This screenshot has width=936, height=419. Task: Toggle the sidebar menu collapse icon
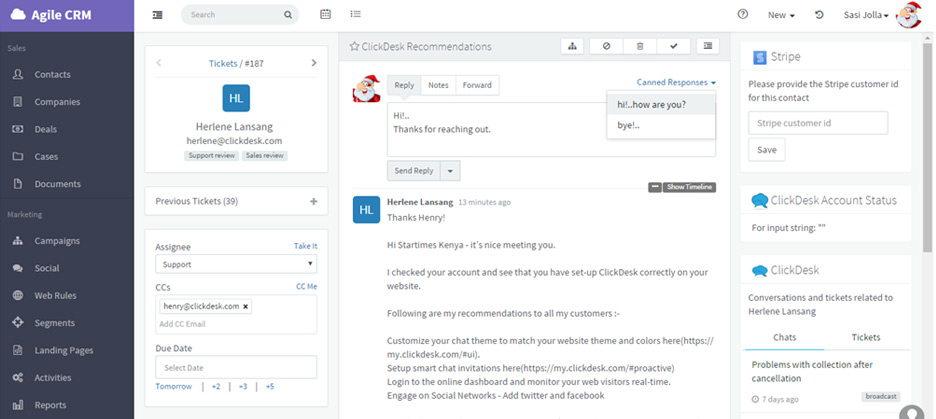158,15
